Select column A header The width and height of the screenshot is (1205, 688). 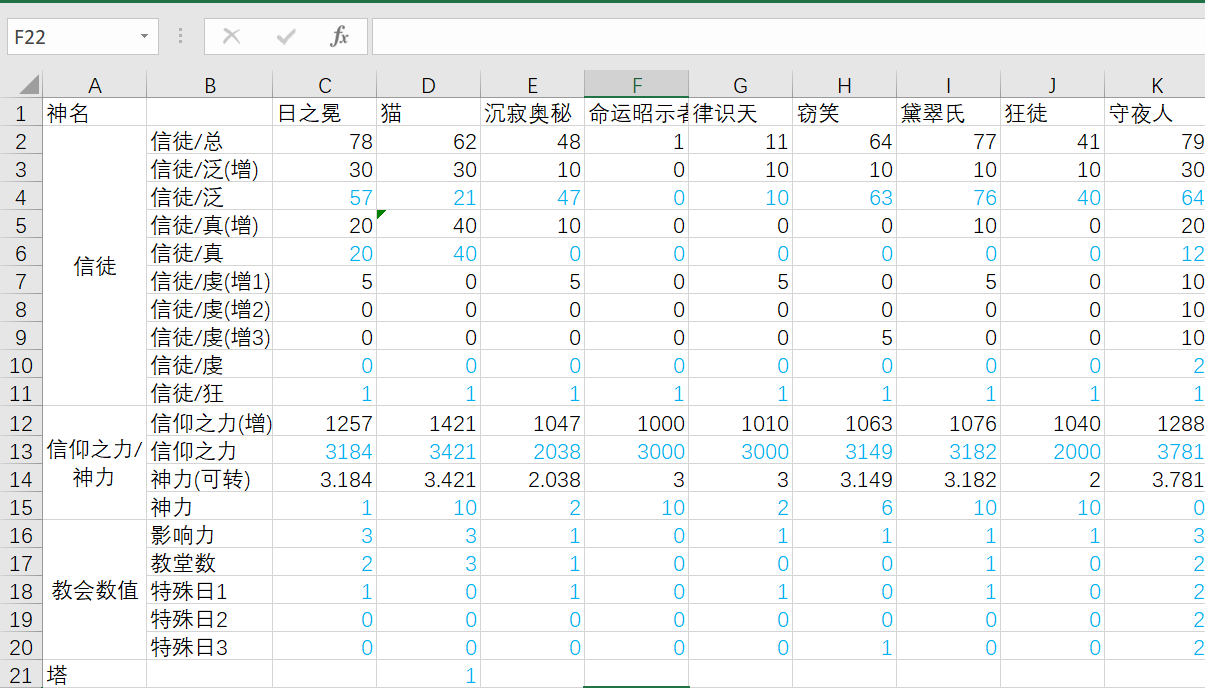[x=95, y=85]
